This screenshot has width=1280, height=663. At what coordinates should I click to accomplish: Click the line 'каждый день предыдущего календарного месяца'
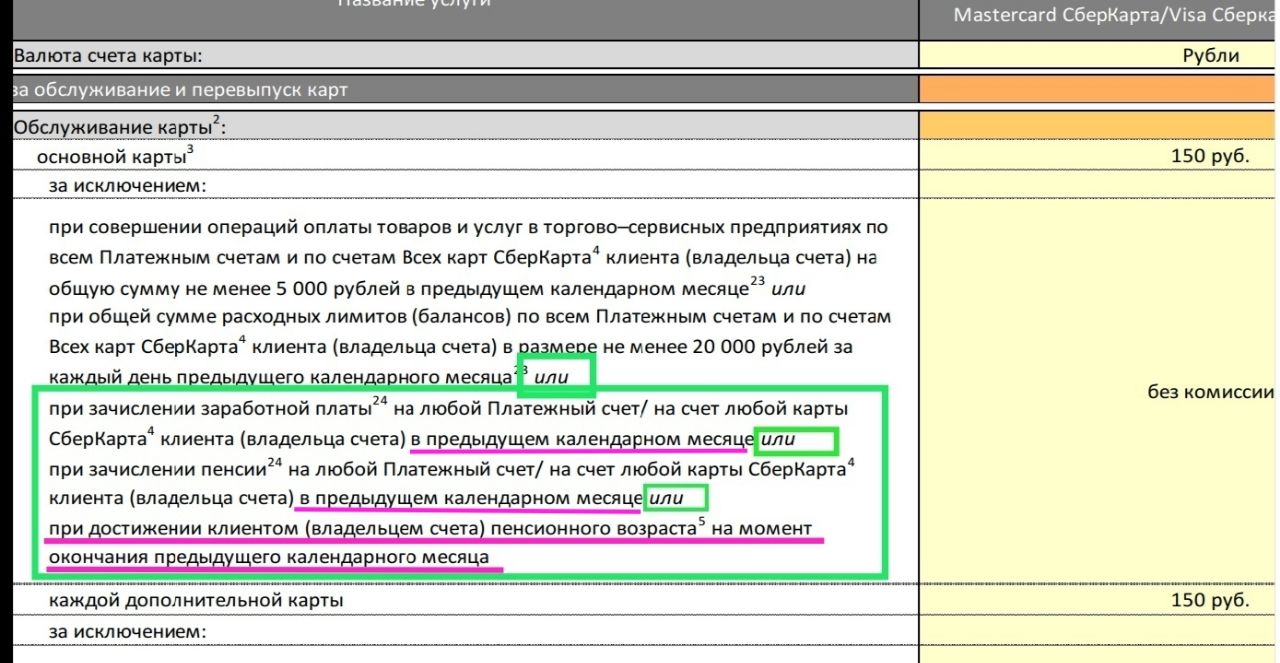(x=308, y=378)
